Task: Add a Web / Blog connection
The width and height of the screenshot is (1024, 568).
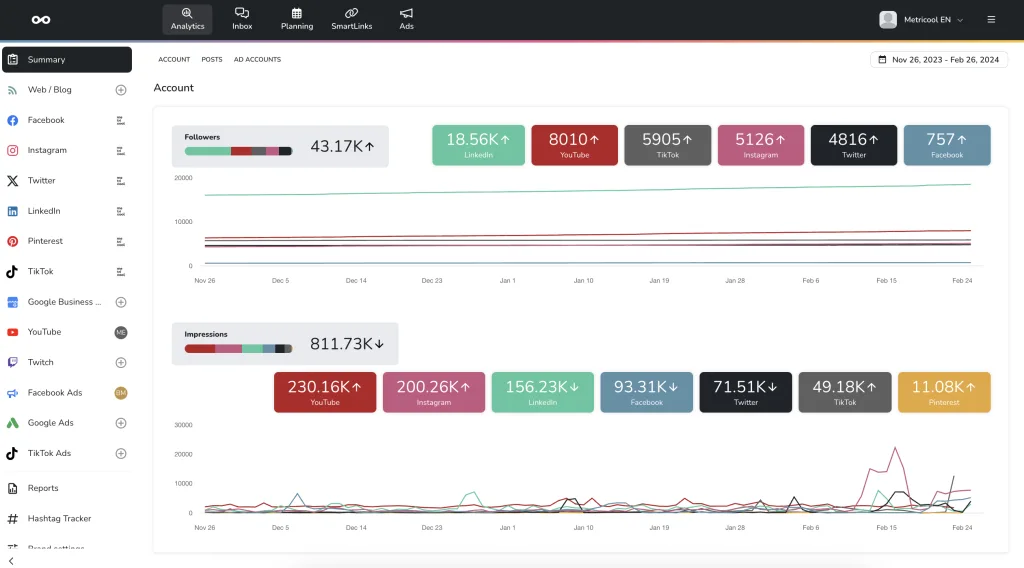Action: [x=121, y=90]
